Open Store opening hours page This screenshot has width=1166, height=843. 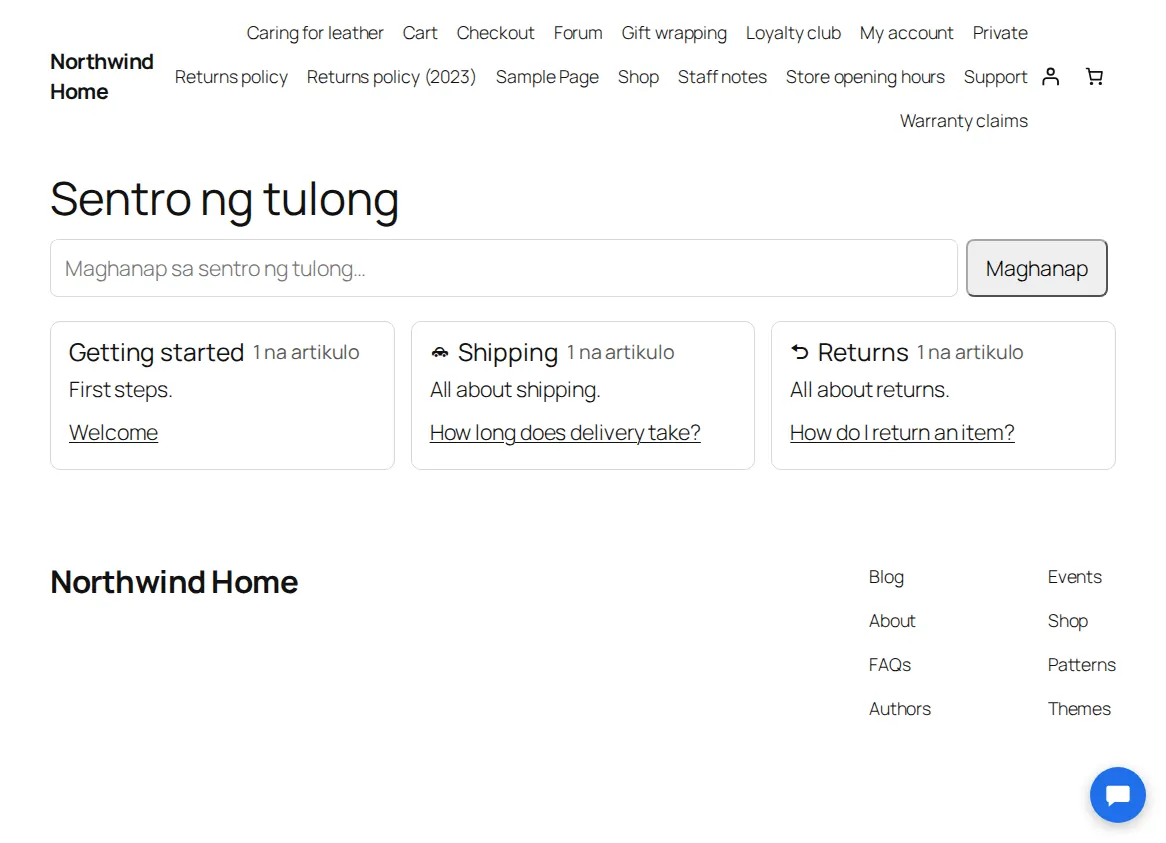(865, 77)
